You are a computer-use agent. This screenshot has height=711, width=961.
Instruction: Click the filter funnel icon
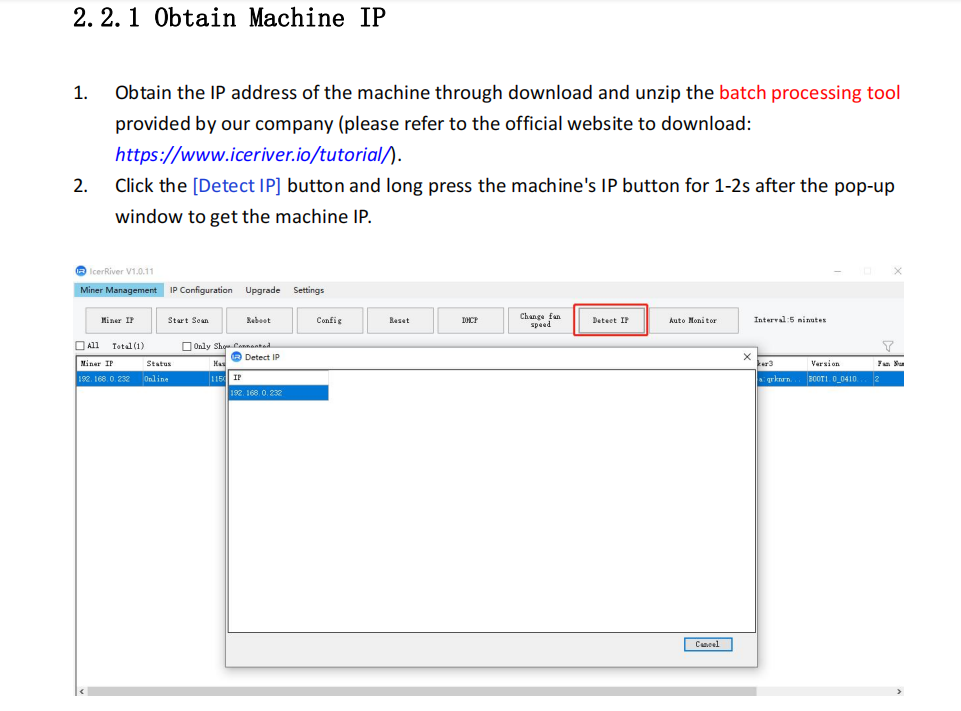coord(887,346)
